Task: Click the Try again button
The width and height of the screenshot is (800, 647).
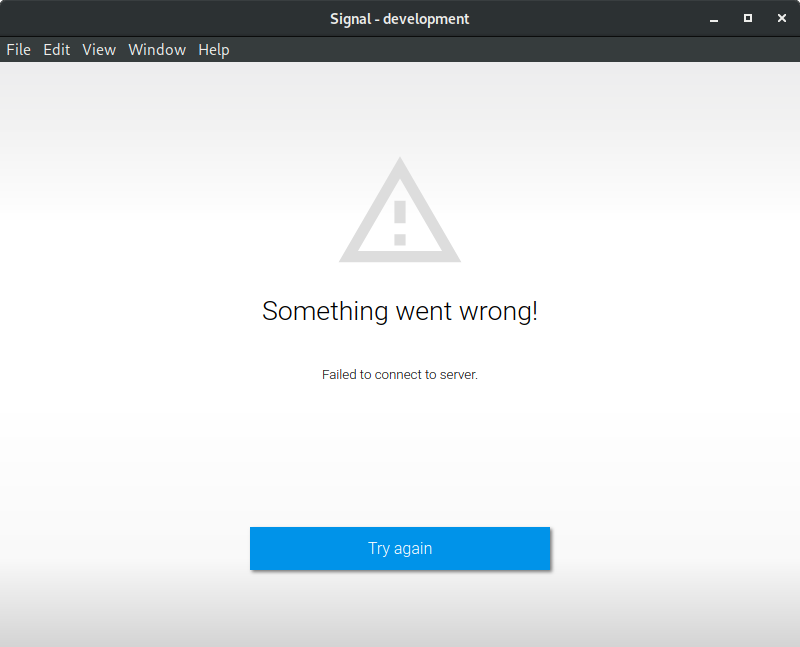Action: 400,548
